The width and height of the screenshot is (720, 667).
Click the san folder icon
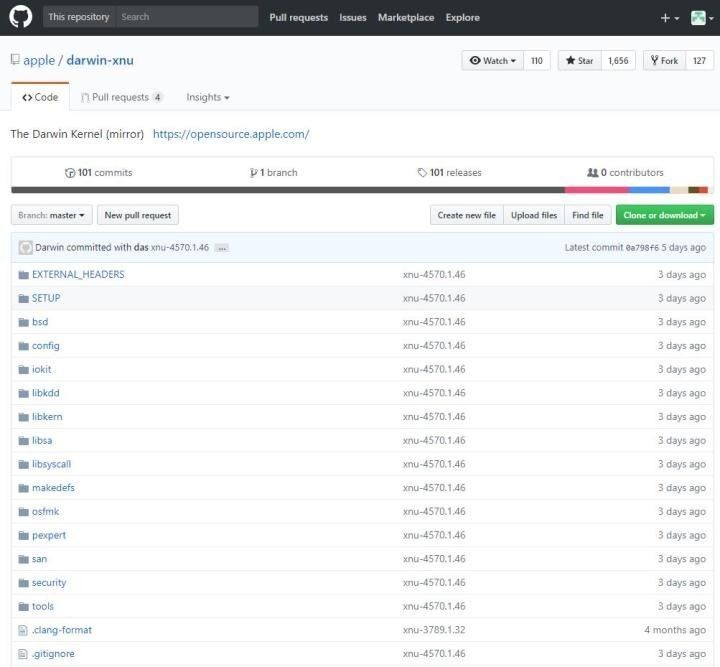coord(23,559)
